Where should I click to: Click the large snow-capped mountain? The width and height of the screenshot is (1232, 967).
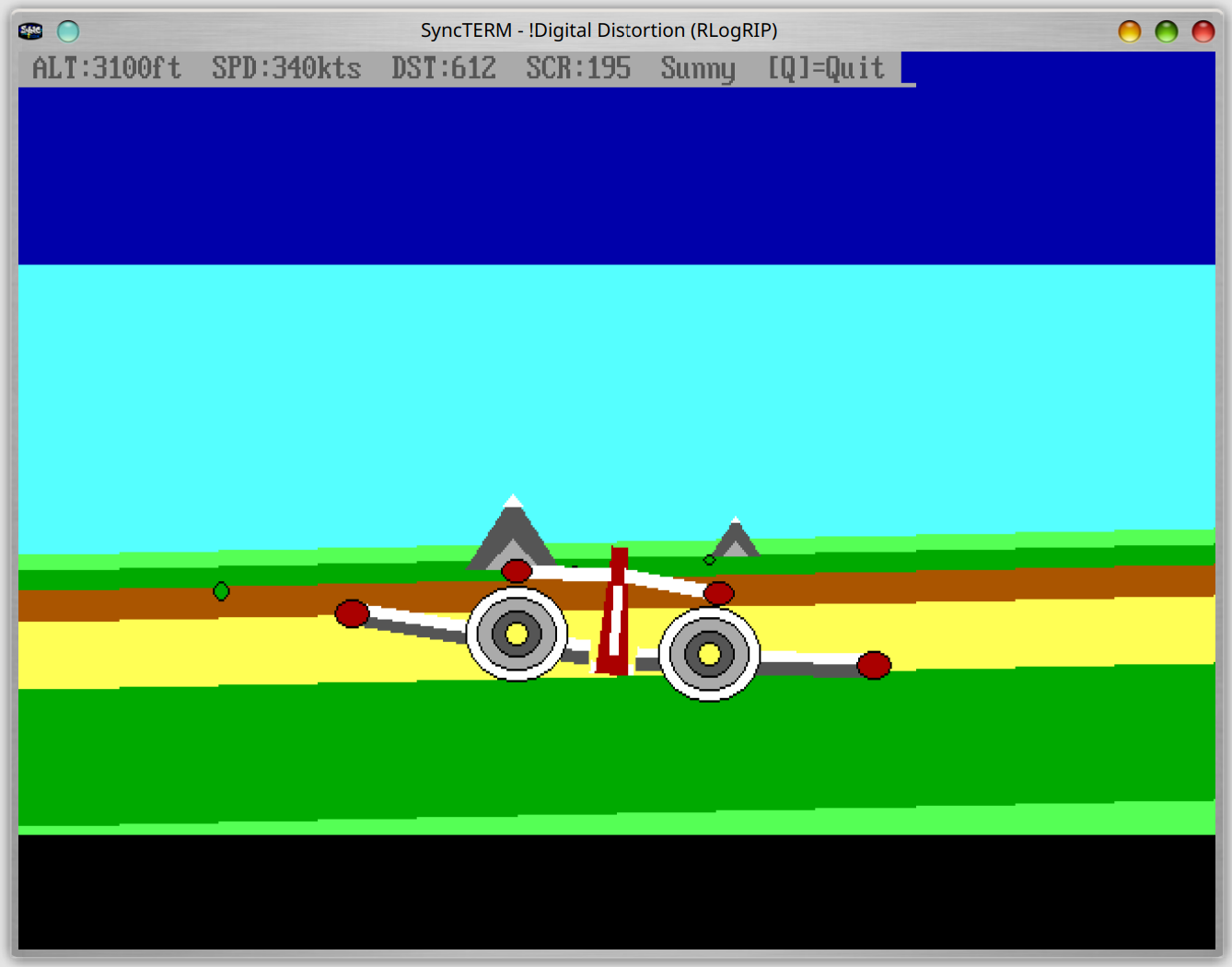point(512,532)
